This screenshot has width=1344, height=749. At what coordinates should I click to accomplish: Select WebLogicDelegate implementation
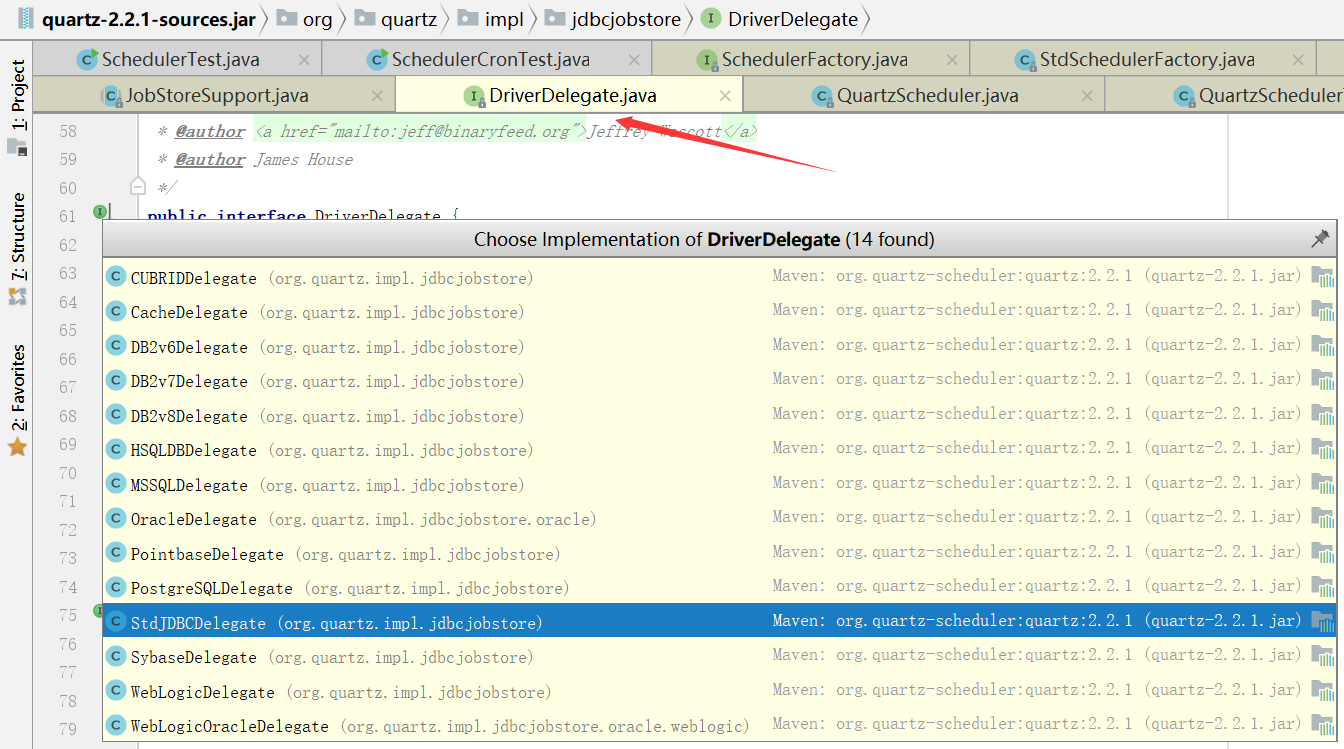click(719, 691)
